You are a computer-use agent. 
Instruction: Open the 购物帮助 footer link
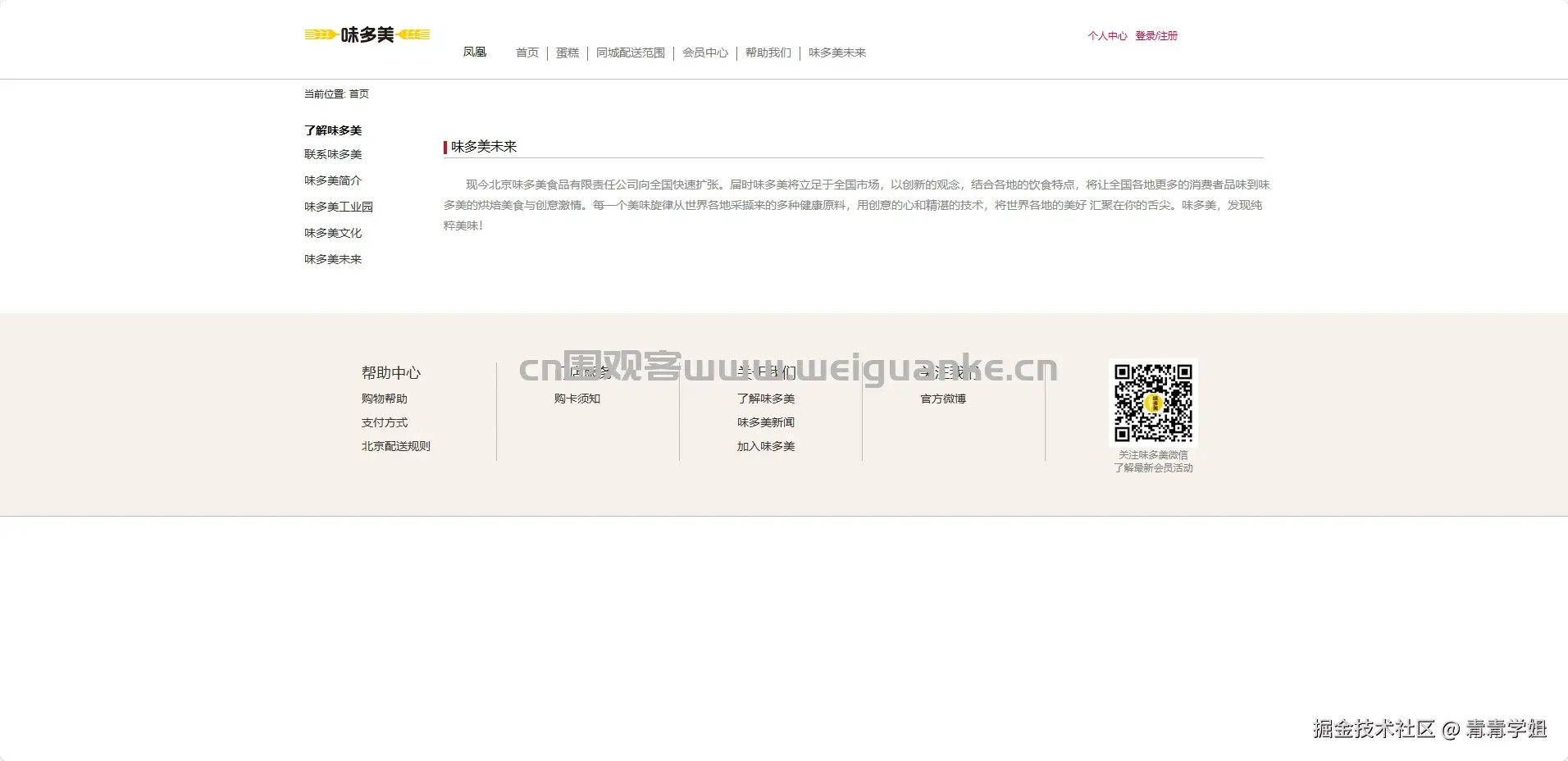[x=385, y=399]
